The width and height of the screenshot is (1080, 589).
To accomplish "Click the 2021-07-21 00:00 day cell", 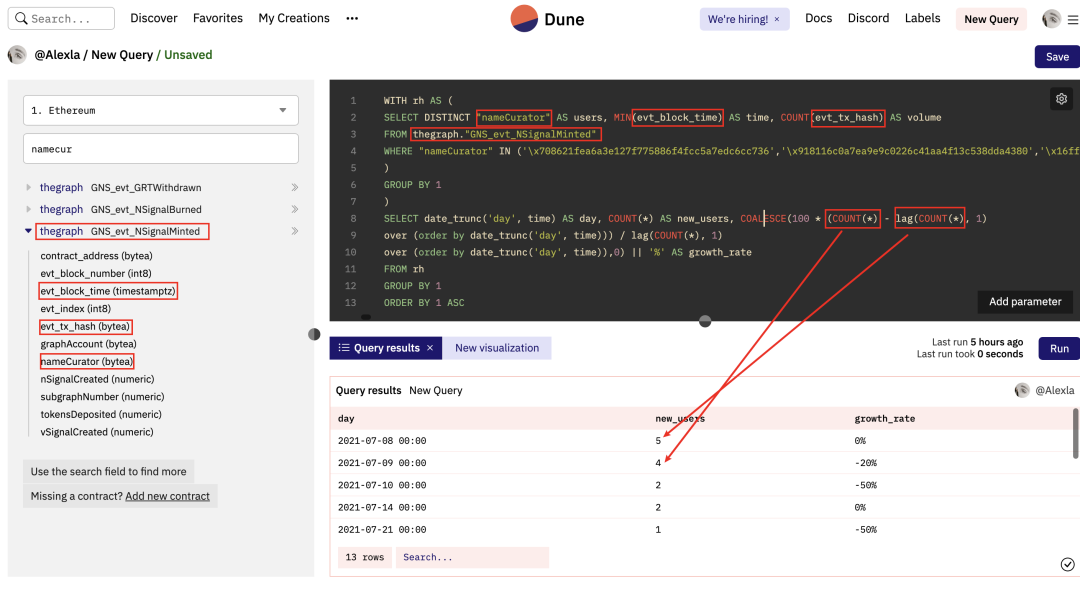I will click(382, 530).
